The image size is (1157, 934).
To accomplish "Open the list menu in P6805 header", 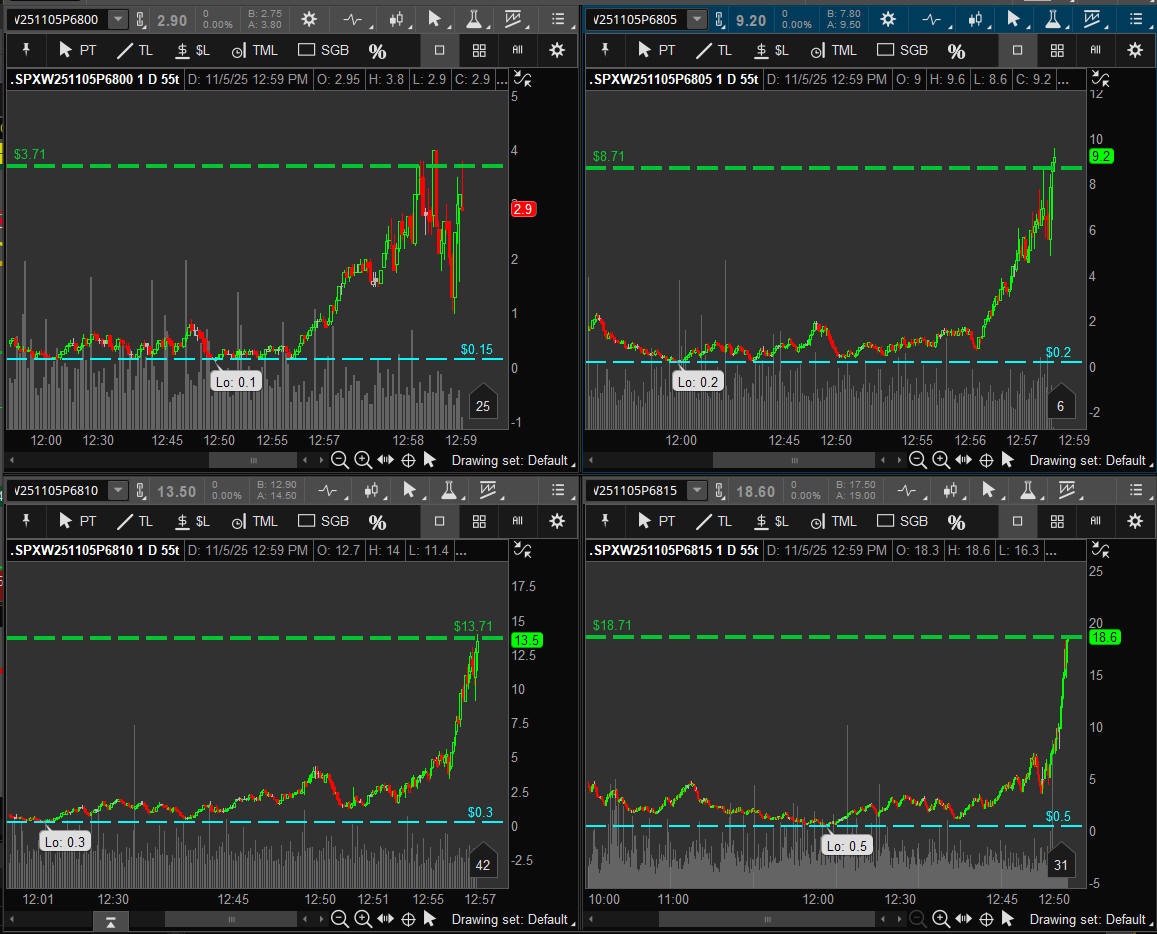I will (x=1135, y=19).
